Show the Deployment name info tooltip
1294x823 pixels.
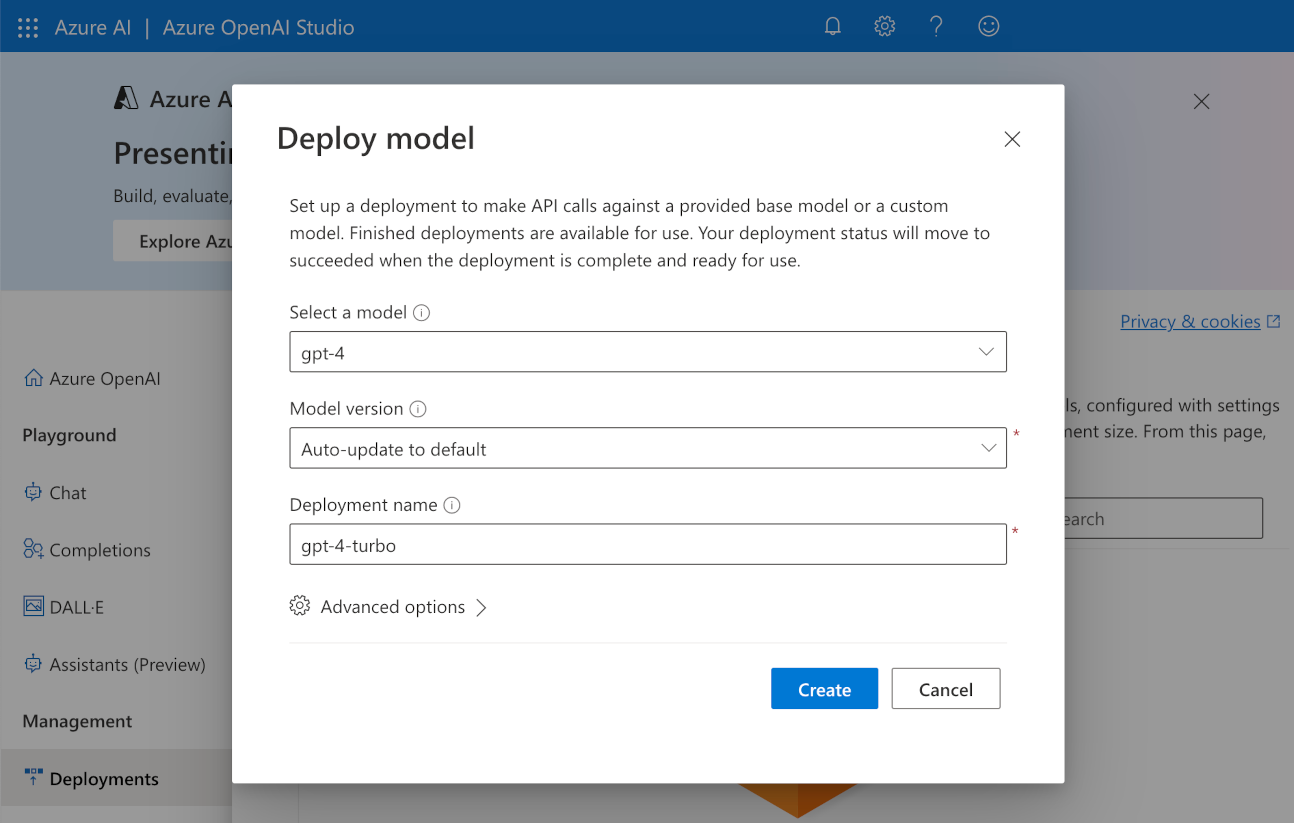click(x=452, y=505)
